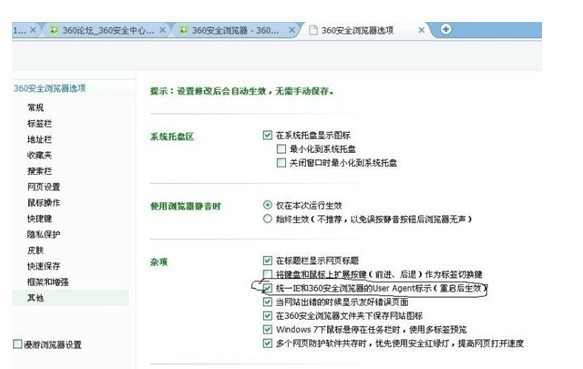This screenshot has height=369, width=583.
Task: Switch to the 360论坛_360安全中心 tab
Action: pyautogui.click(x=108, y=30)
